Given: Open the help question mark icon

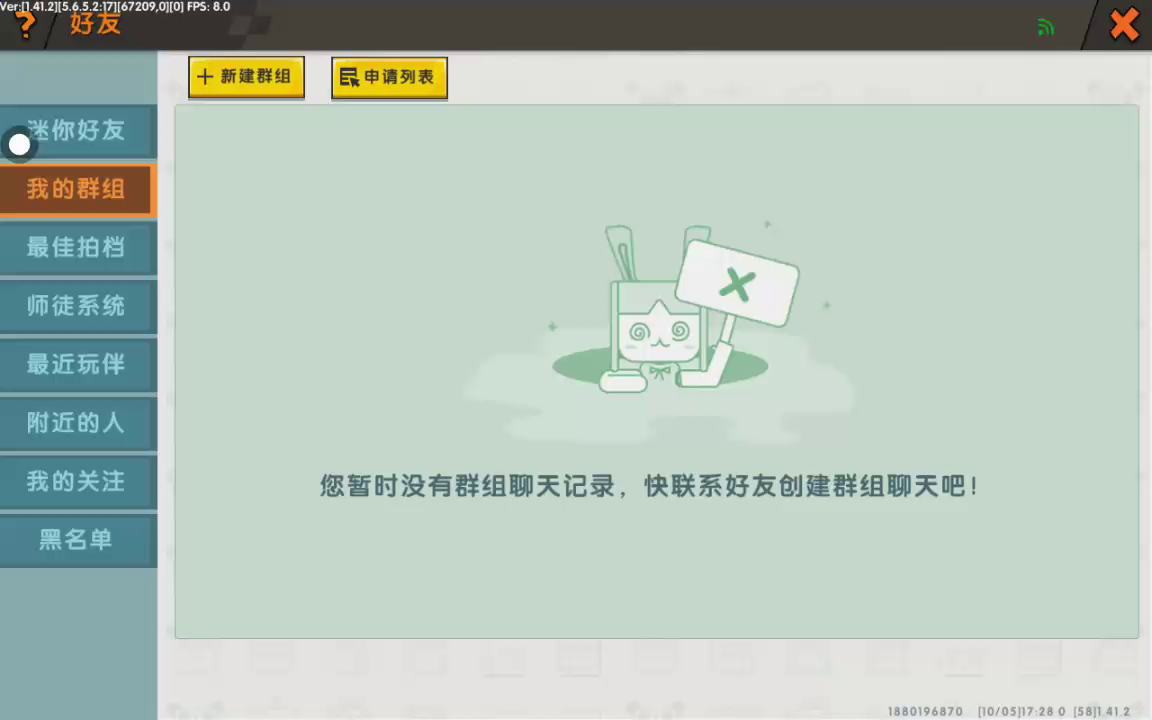Looking at the screenshot, I should pyautogui.click(x=25, y=25).
